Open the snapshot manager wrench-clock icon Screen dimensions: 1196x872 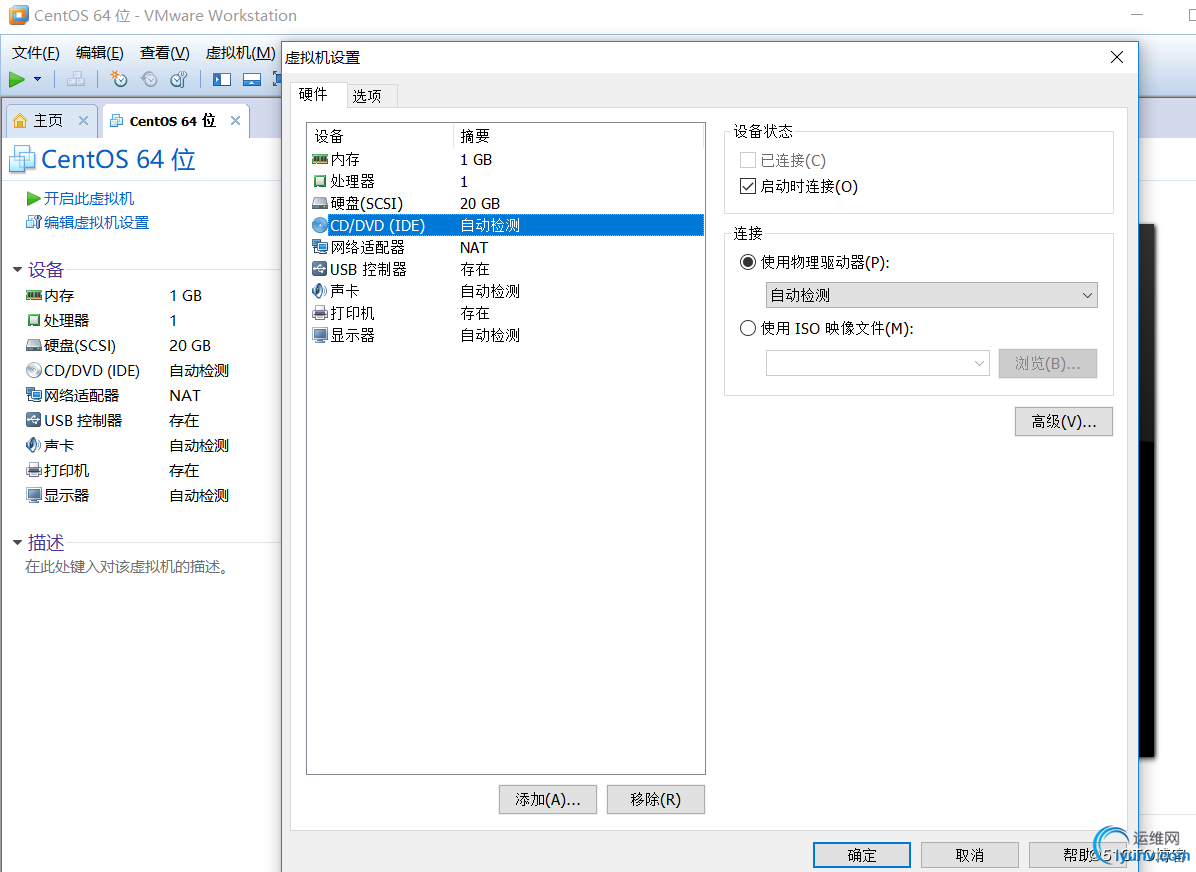(179, 79)
